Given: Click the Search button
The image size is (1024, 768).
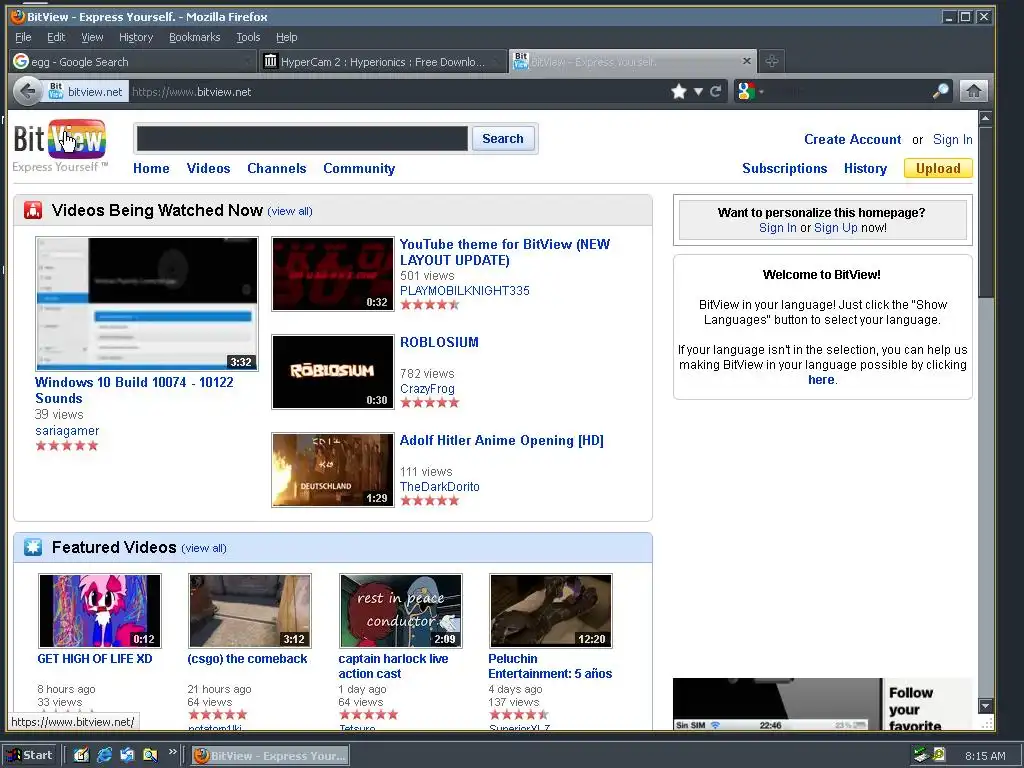Looking at the screenshot, I should 503,138.
